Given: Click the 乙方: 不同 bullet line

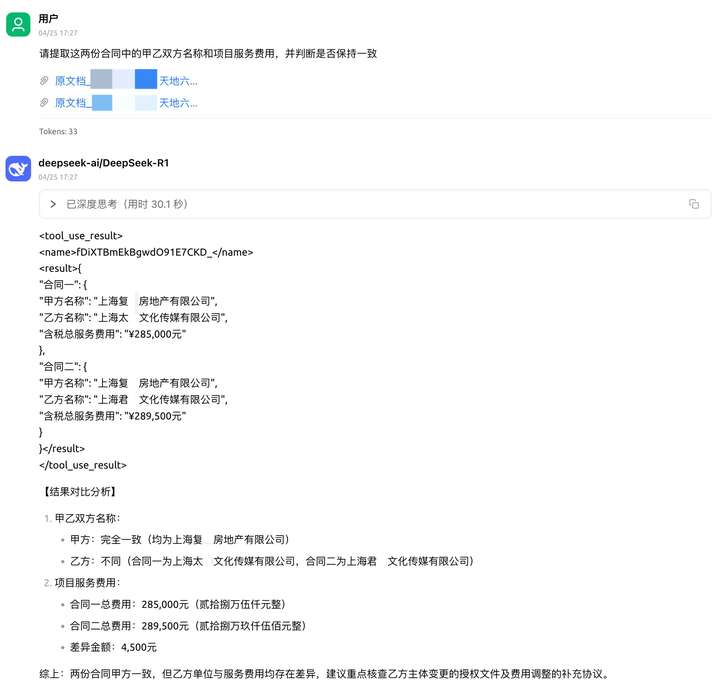Looking at the screenshot, I should click(272, 561).
